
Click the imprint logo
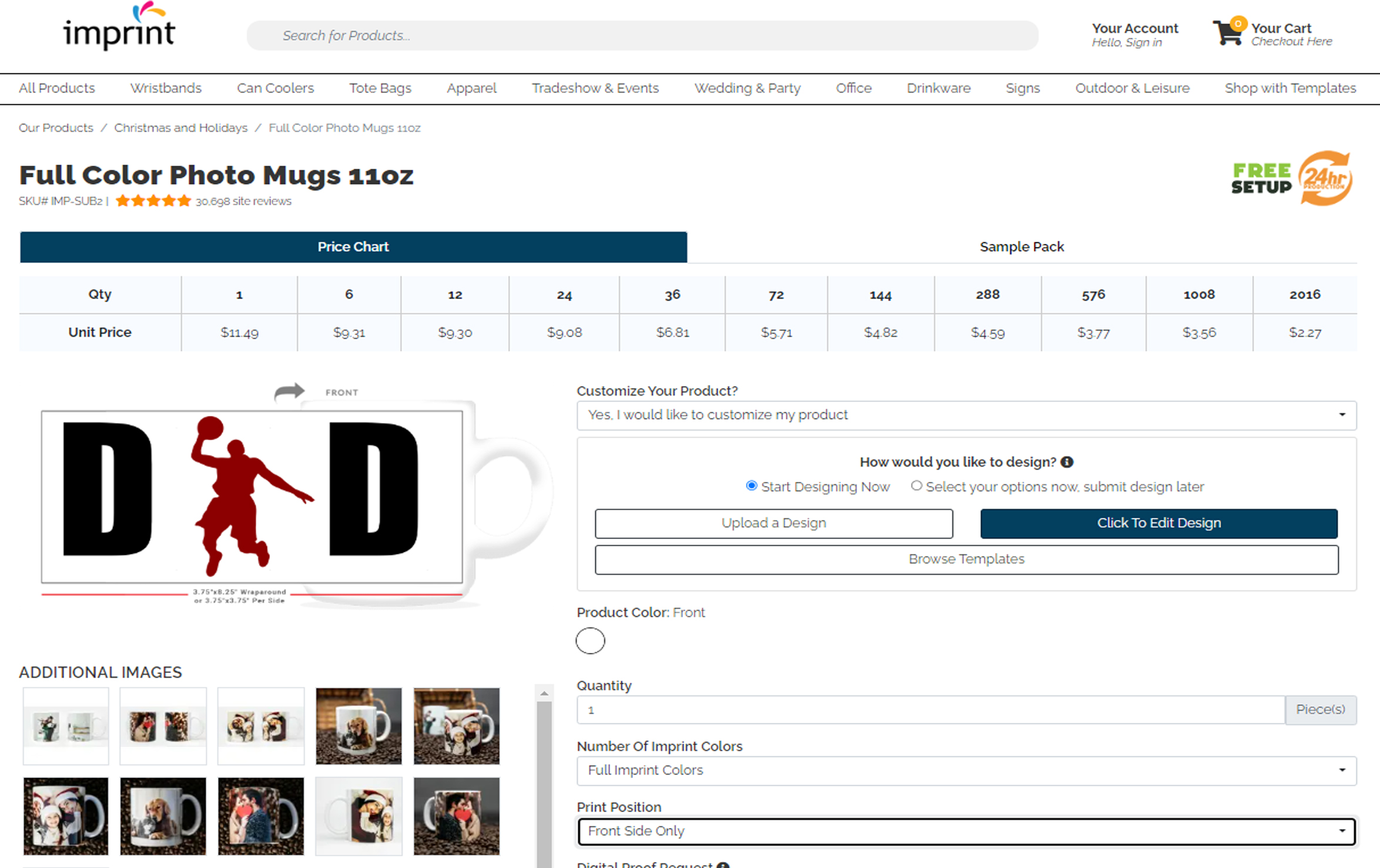[119, 29]
